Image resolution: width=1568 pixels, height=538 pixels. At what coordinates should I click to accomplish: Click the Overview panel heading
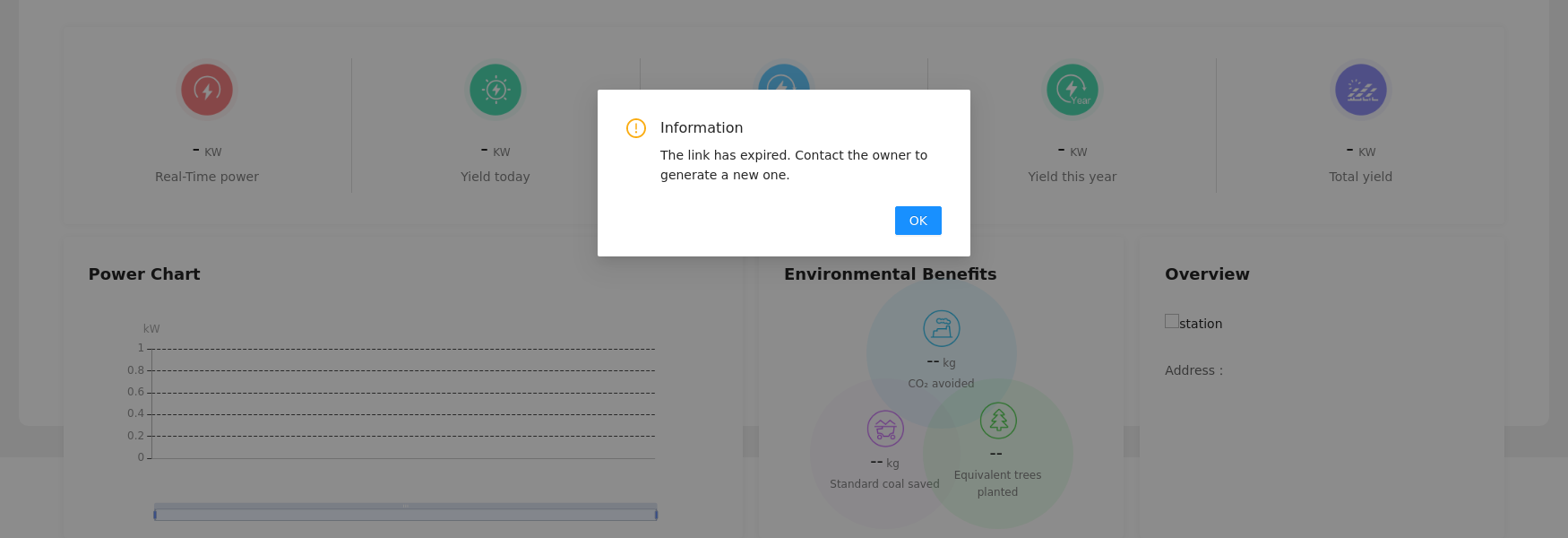(1206, 274)
